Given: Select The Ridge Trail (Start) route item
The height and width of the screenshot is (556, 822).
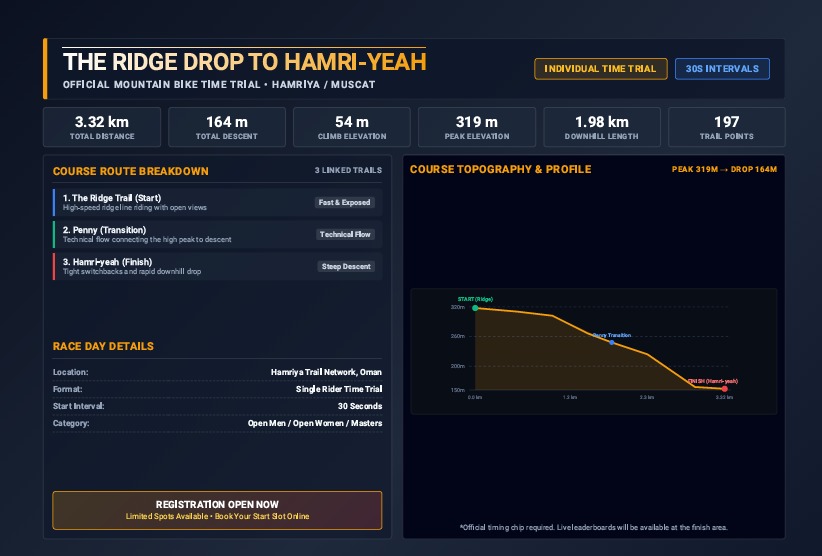Looking at the screenshot, I should pos(218,202).
